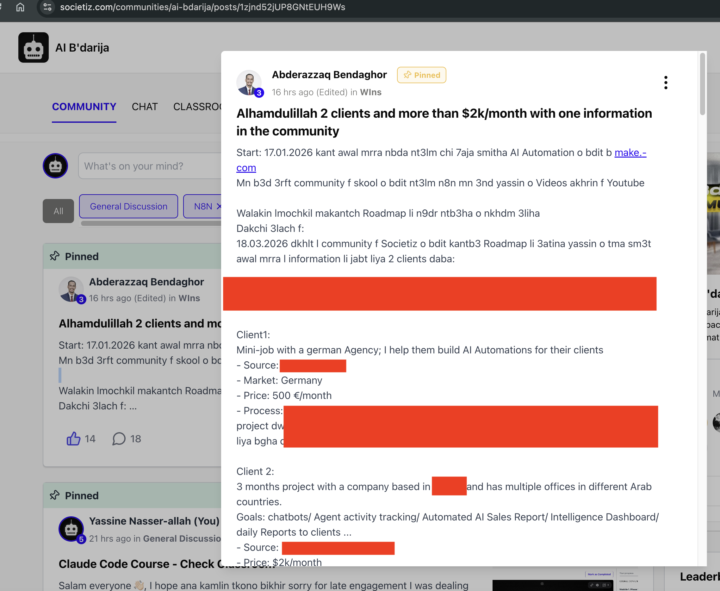Click the robot avatar beside the post box
The width and height of the screenshot is (720, 591).
[x=56, y=166]
